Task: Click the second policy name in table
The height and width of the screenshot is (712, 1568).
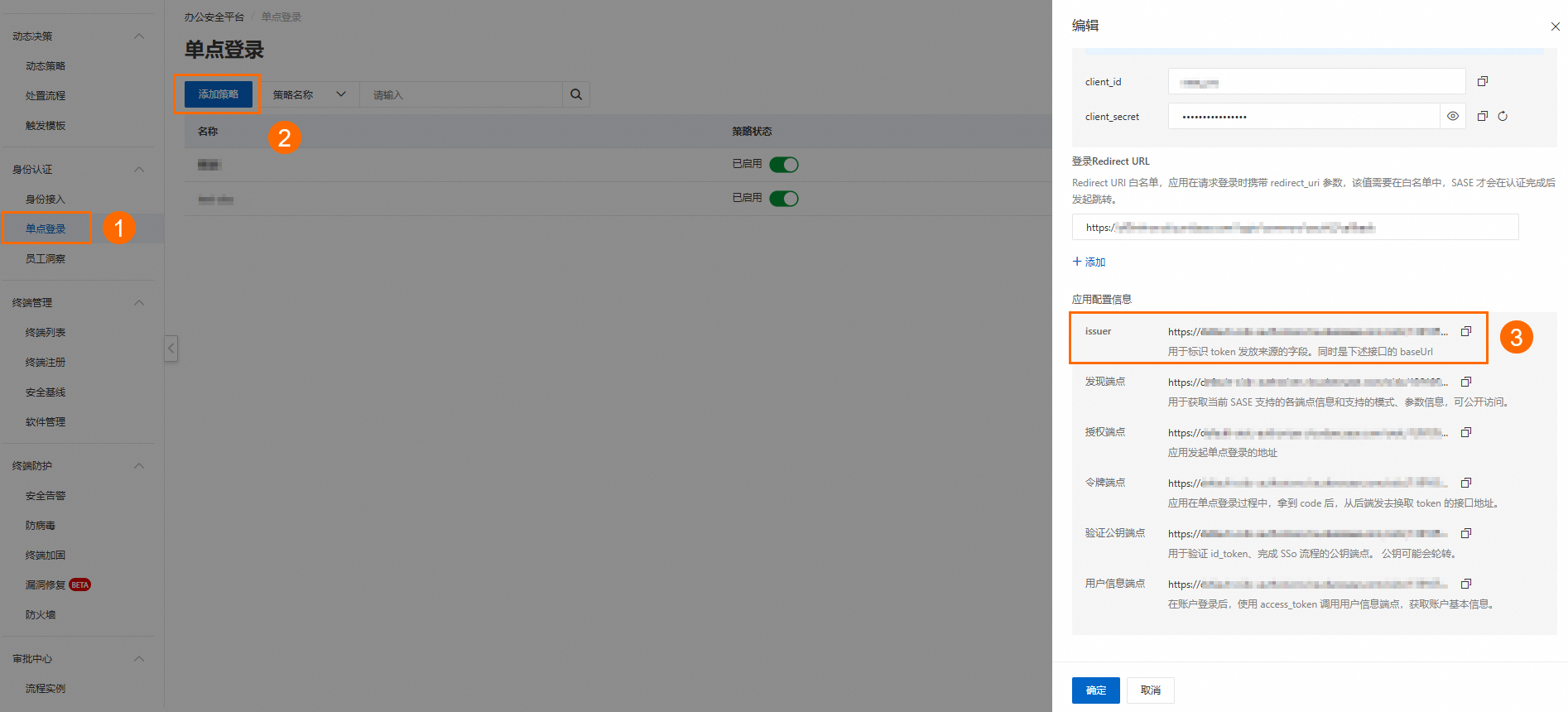Action: coord(215,200)
